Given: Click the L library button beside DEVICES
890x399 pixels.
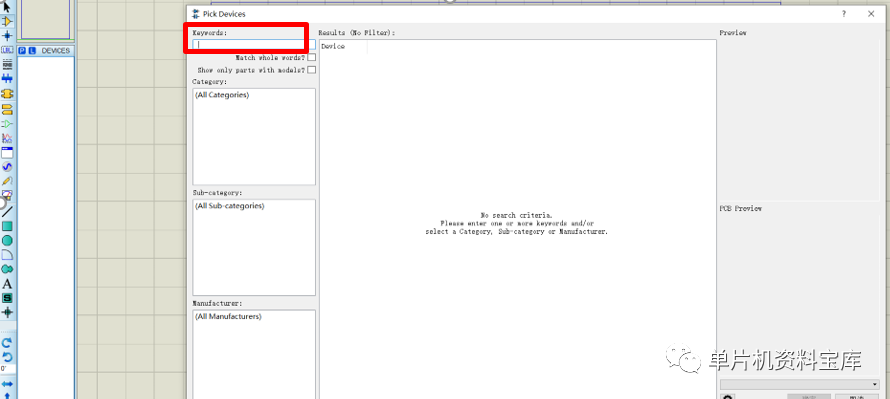Looking at the screenshot, I should click(x=32, y=51).
